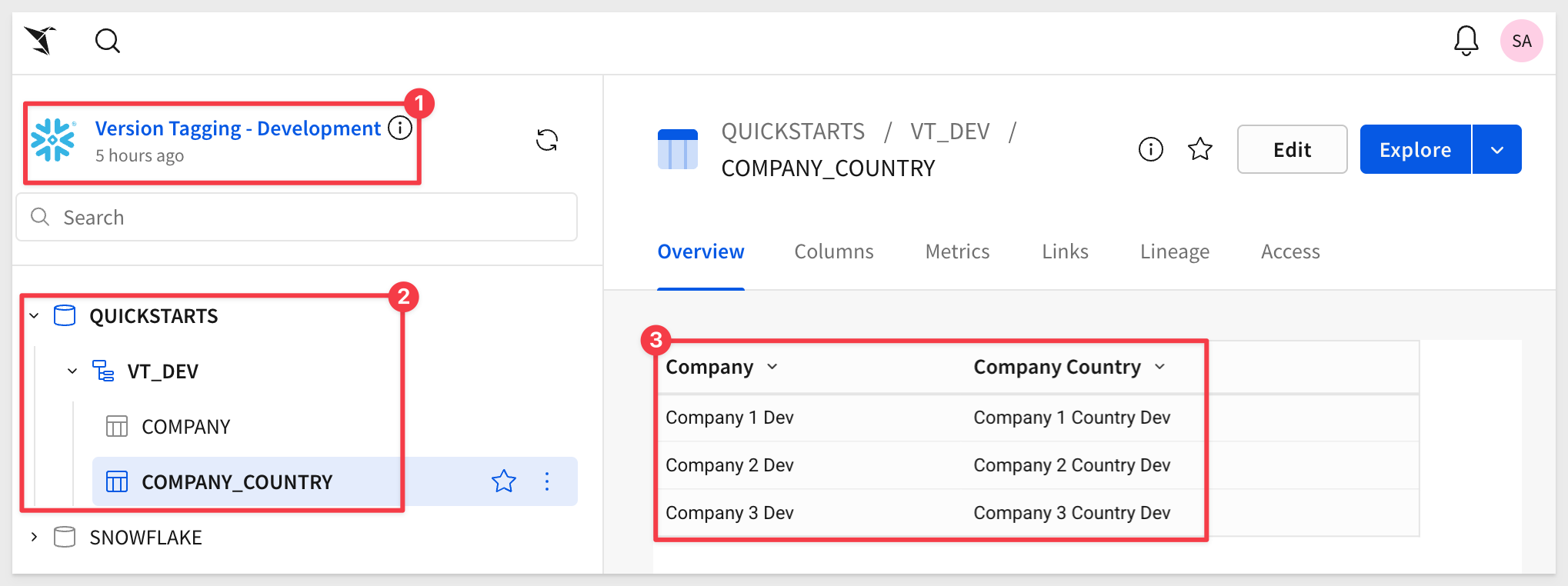This screenshot has width=1568, height=586.
Task: Open COMPANY_COUNTRY row three-dot menu
Action: (x=547, y=481)
